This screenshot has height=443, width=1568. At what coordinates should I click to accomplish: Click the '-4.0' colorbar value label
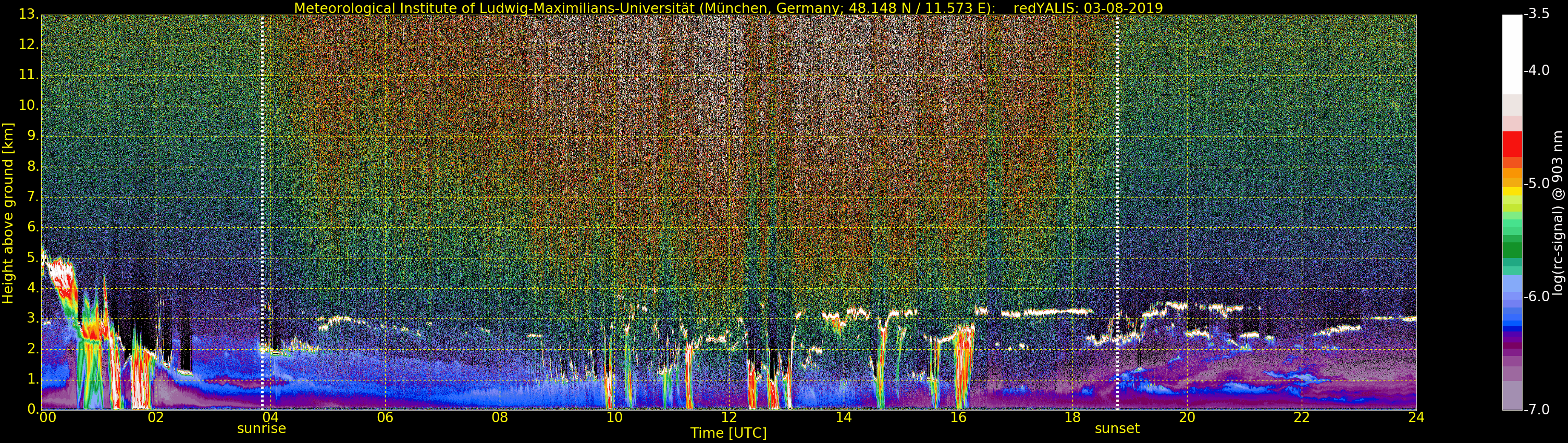tap(1537, 70)
